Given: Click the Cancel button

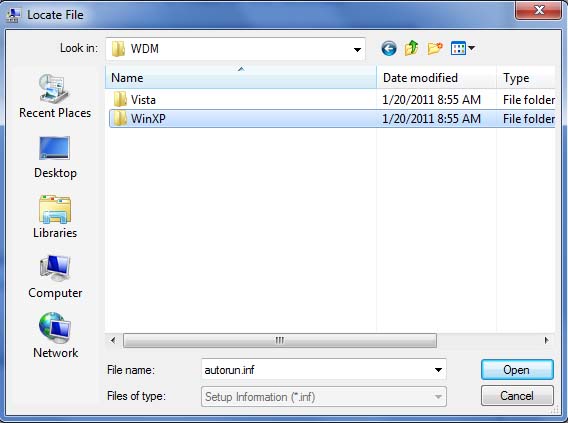Looking at the screenshot, I should click(517, 395).
